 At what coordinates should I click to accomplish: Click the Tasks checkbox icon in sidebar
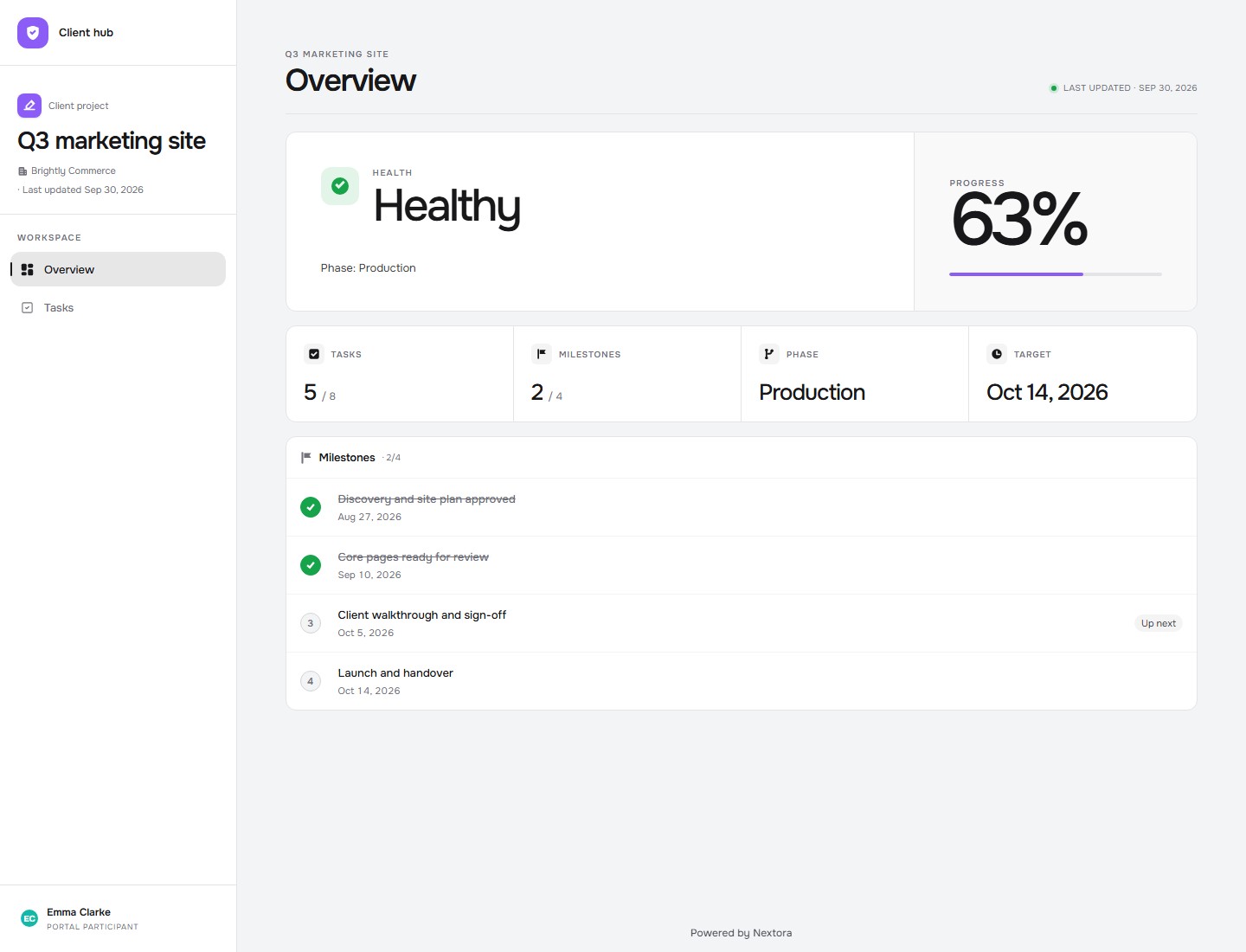[x=28, y=308]
